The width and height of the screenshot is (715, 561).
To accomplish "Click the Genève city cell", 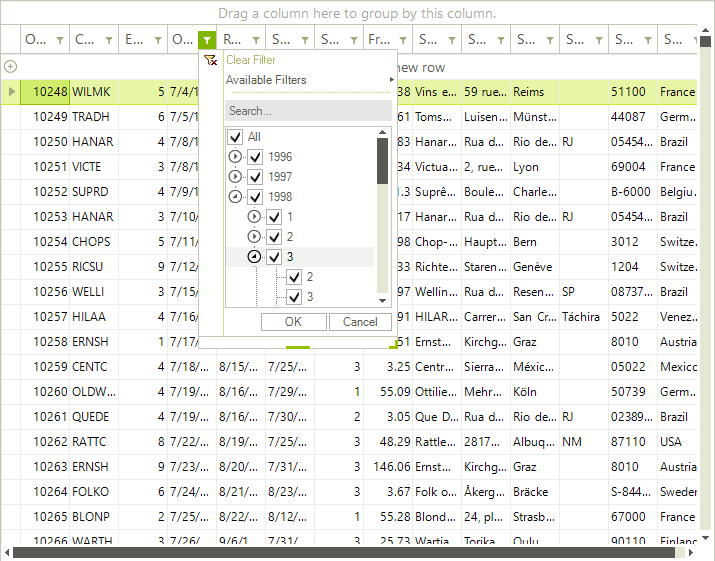I will click(x=535, y=267).
